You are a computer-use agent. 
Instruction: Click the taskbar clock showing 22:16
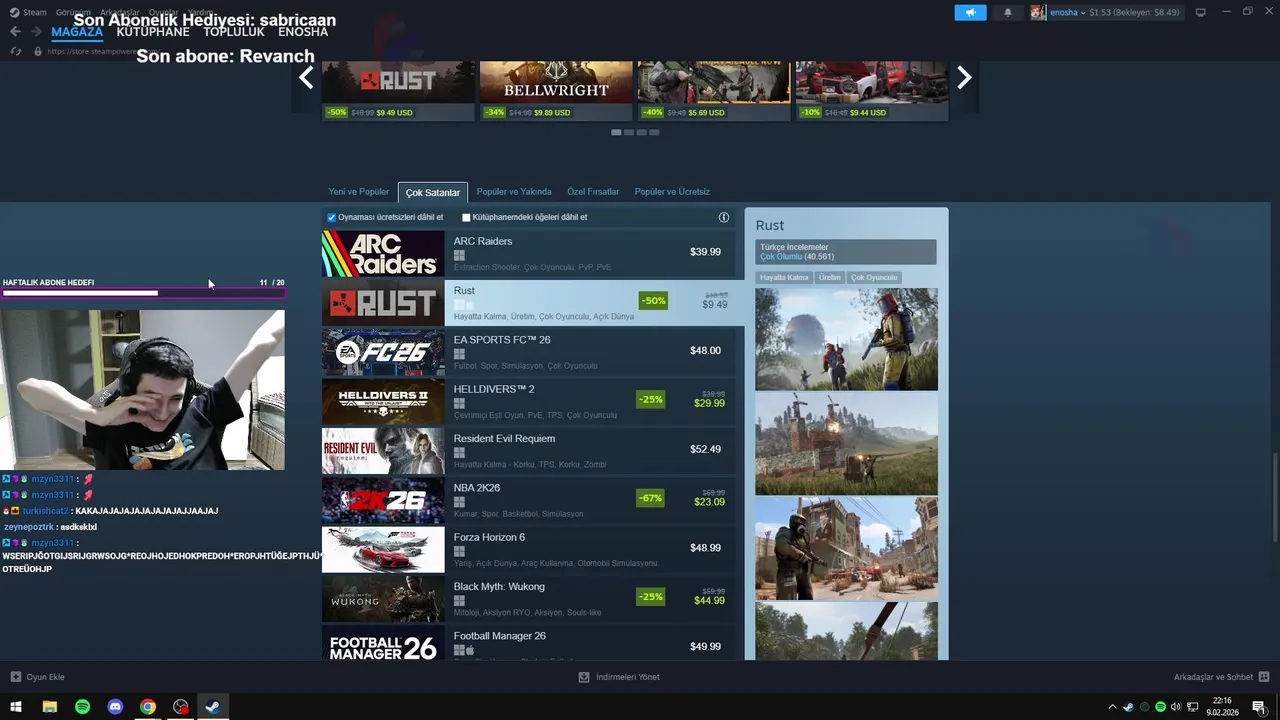1222,707
